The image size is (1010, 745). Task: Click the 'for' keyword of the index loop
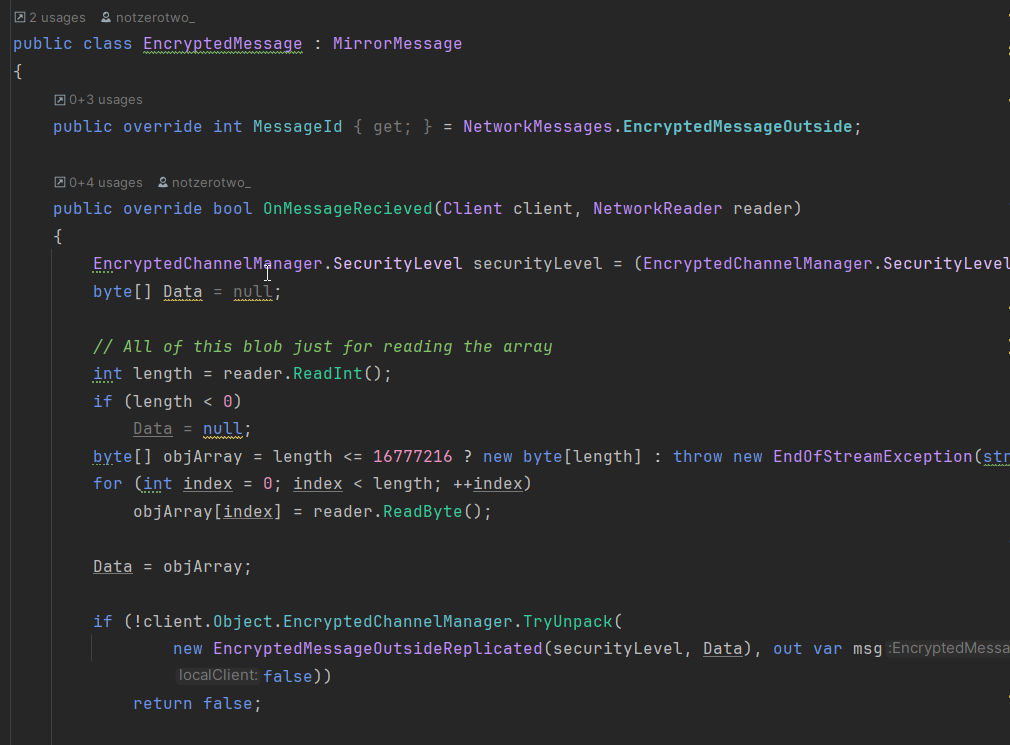(x=108, y=484)
